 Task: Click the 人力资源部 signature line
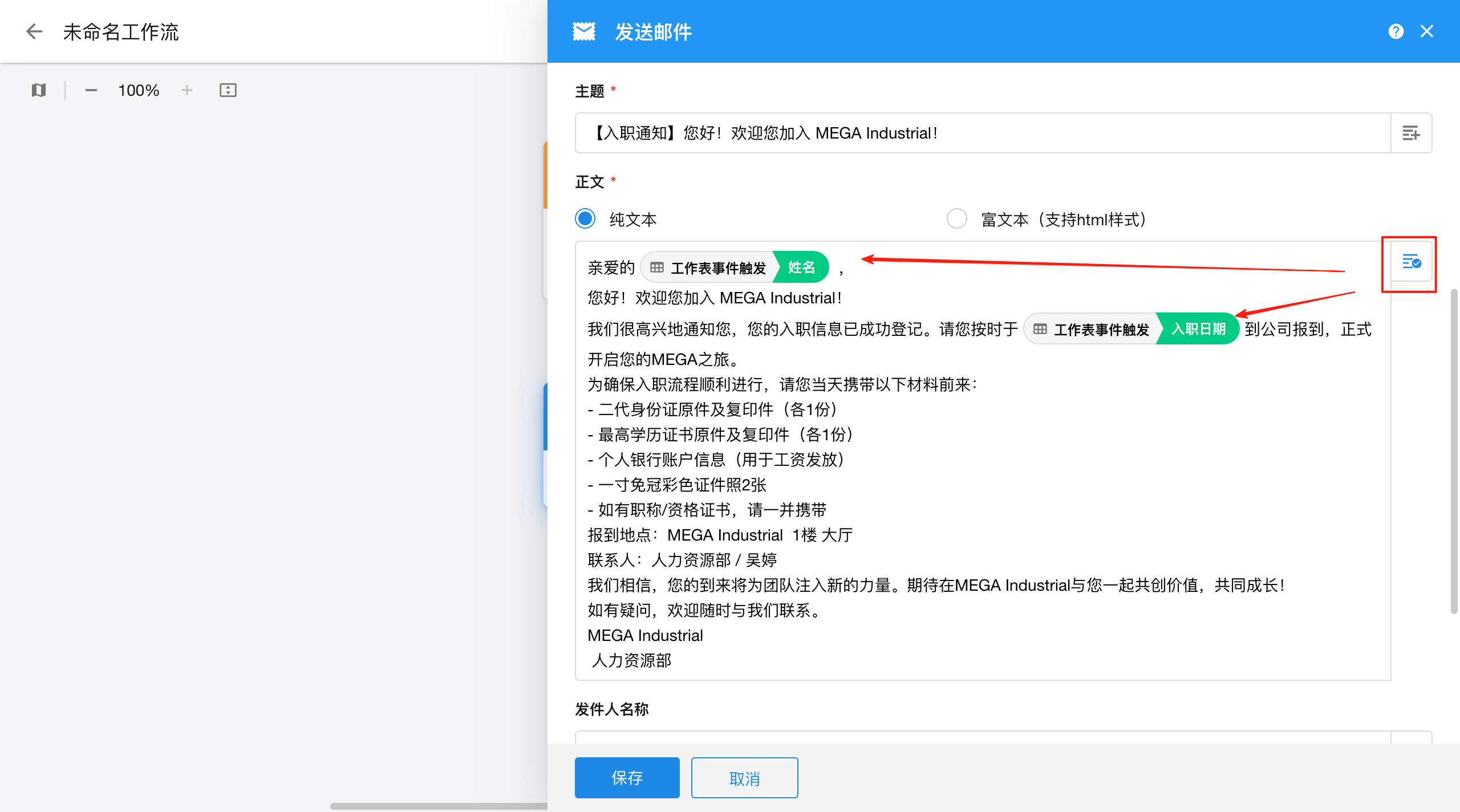631,660
